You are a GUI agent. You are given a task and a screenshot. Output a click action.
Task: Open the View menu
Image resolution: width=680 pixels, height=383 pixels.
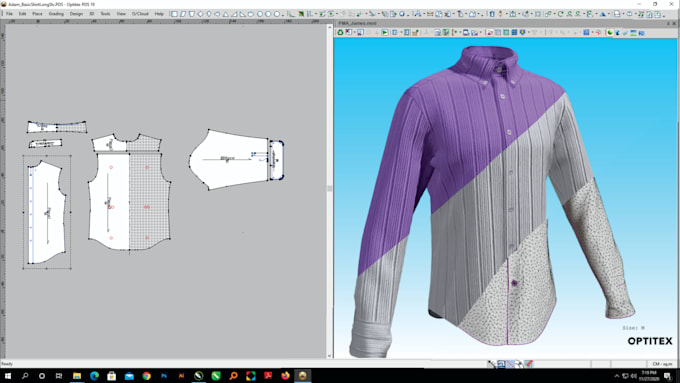point(121,14)
